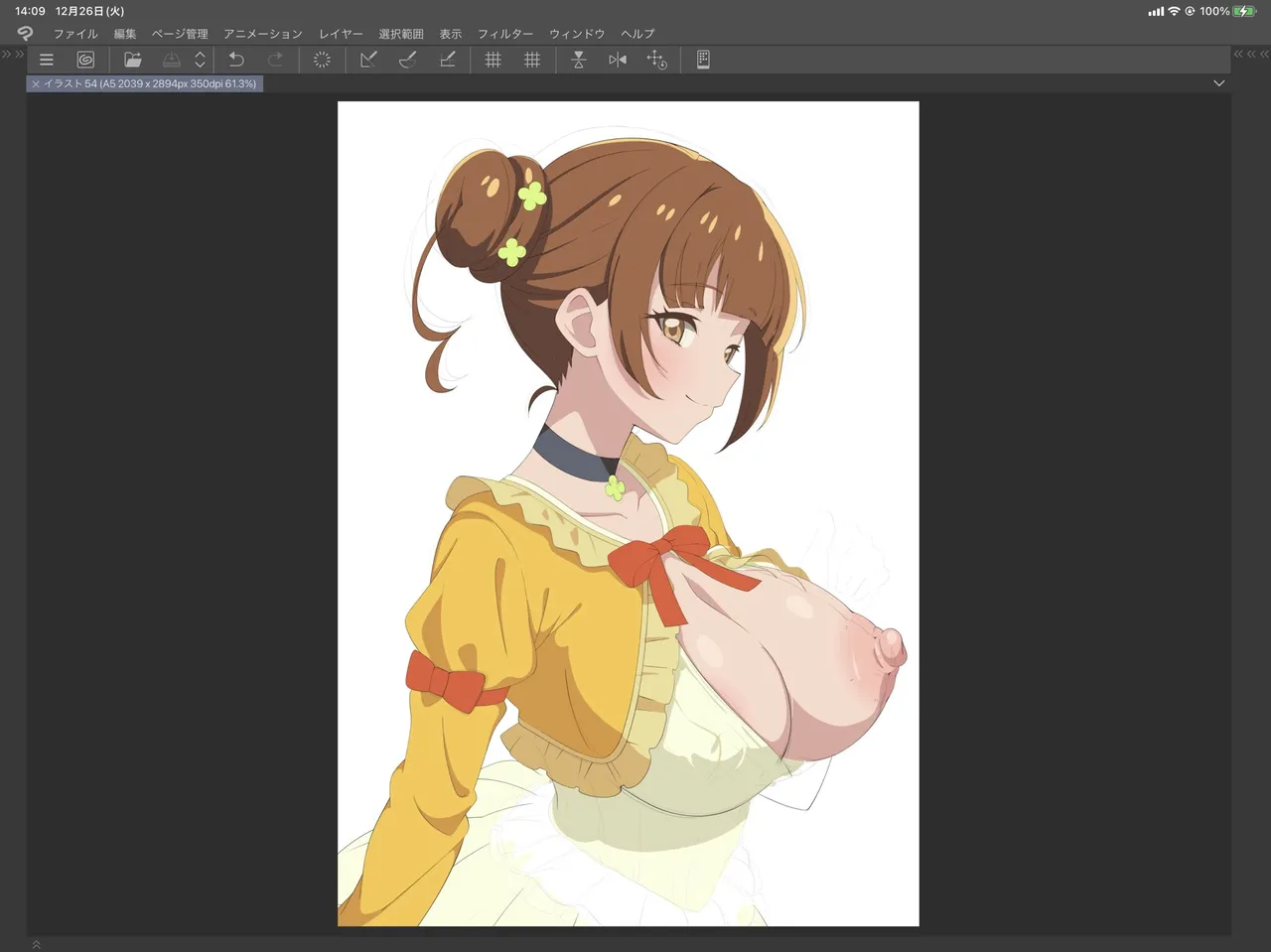Open the ウィンドウ menu
1271x952 pixels.
(577, 34)
